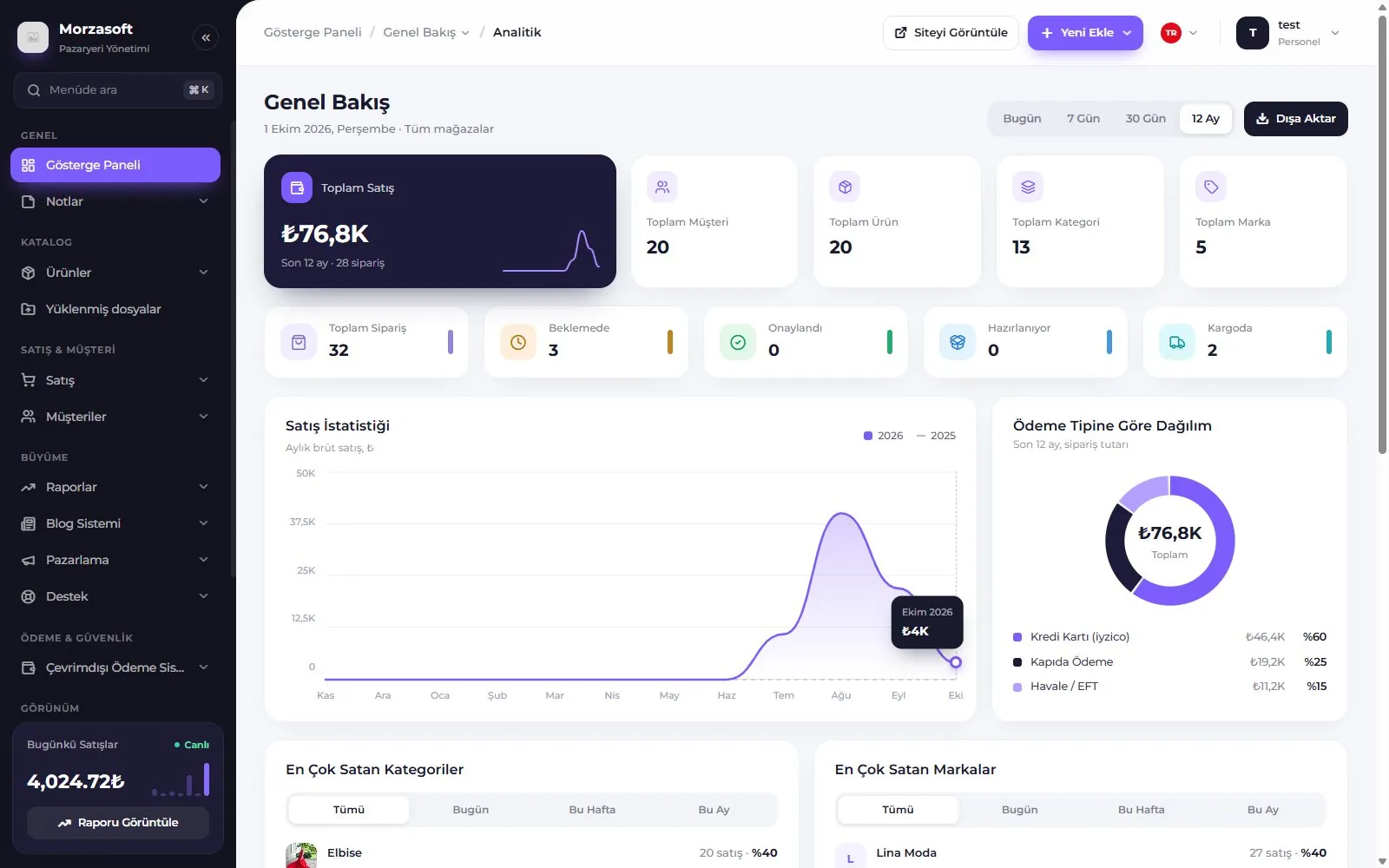Open the Yeni Ekle dropdown button
Image resolution: width=1389 pixels, height=868 pixels.
click(1085, 33)
